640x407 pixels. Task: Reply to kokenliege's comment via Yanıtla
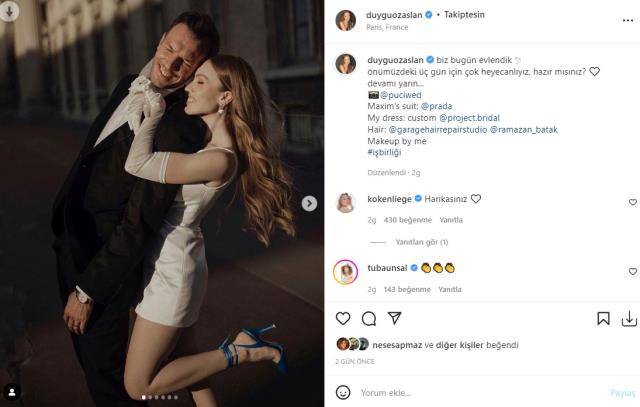point(451,220)
